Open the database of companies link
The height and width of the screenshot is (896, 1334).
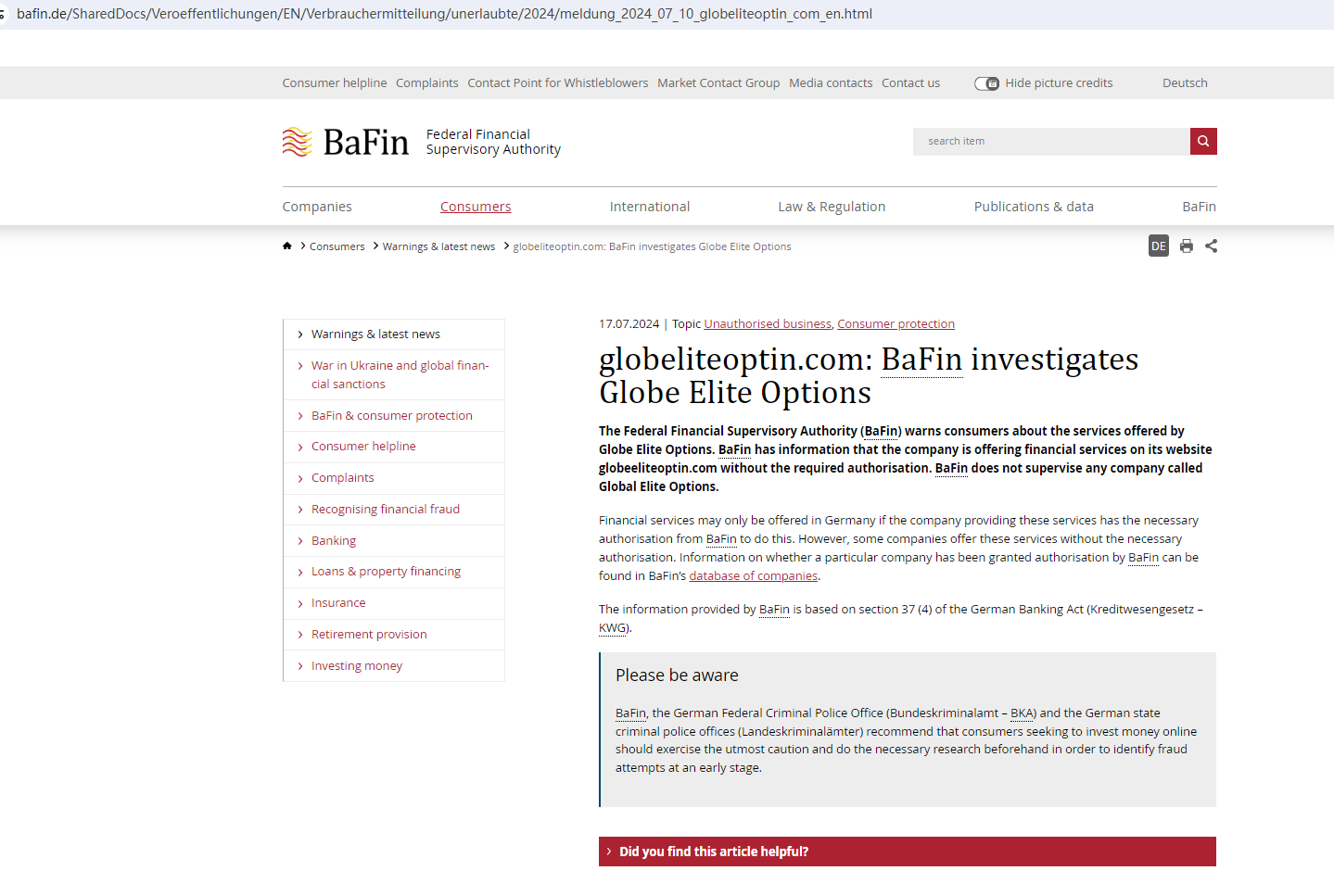click(x=754, y=576)
